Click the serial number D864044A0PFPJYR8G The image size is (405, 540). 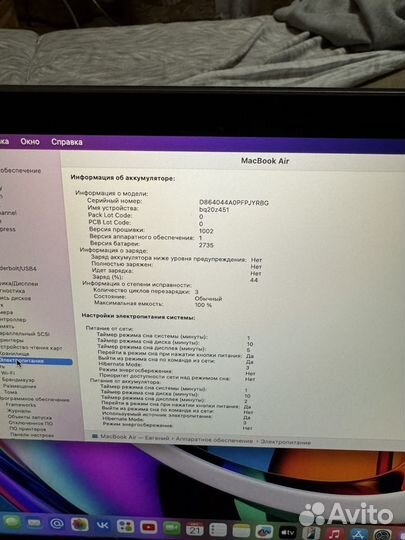tap(234, 202)
